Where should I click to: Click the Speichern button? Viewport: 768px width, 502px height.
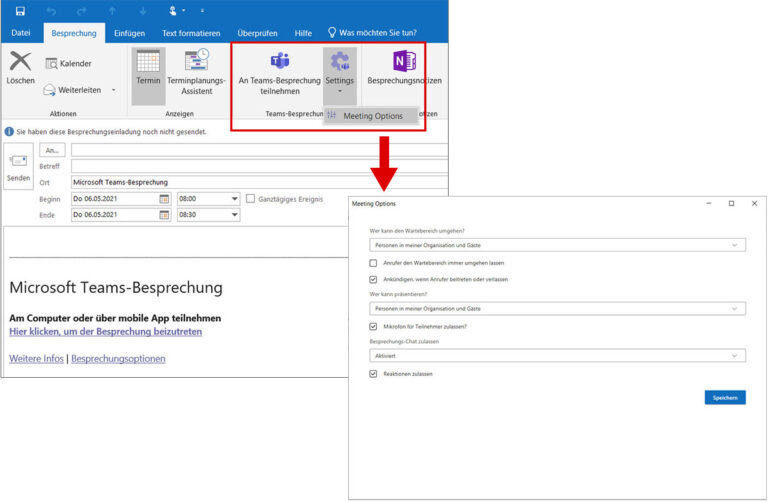pyautogui.click(x=725, y=398)
